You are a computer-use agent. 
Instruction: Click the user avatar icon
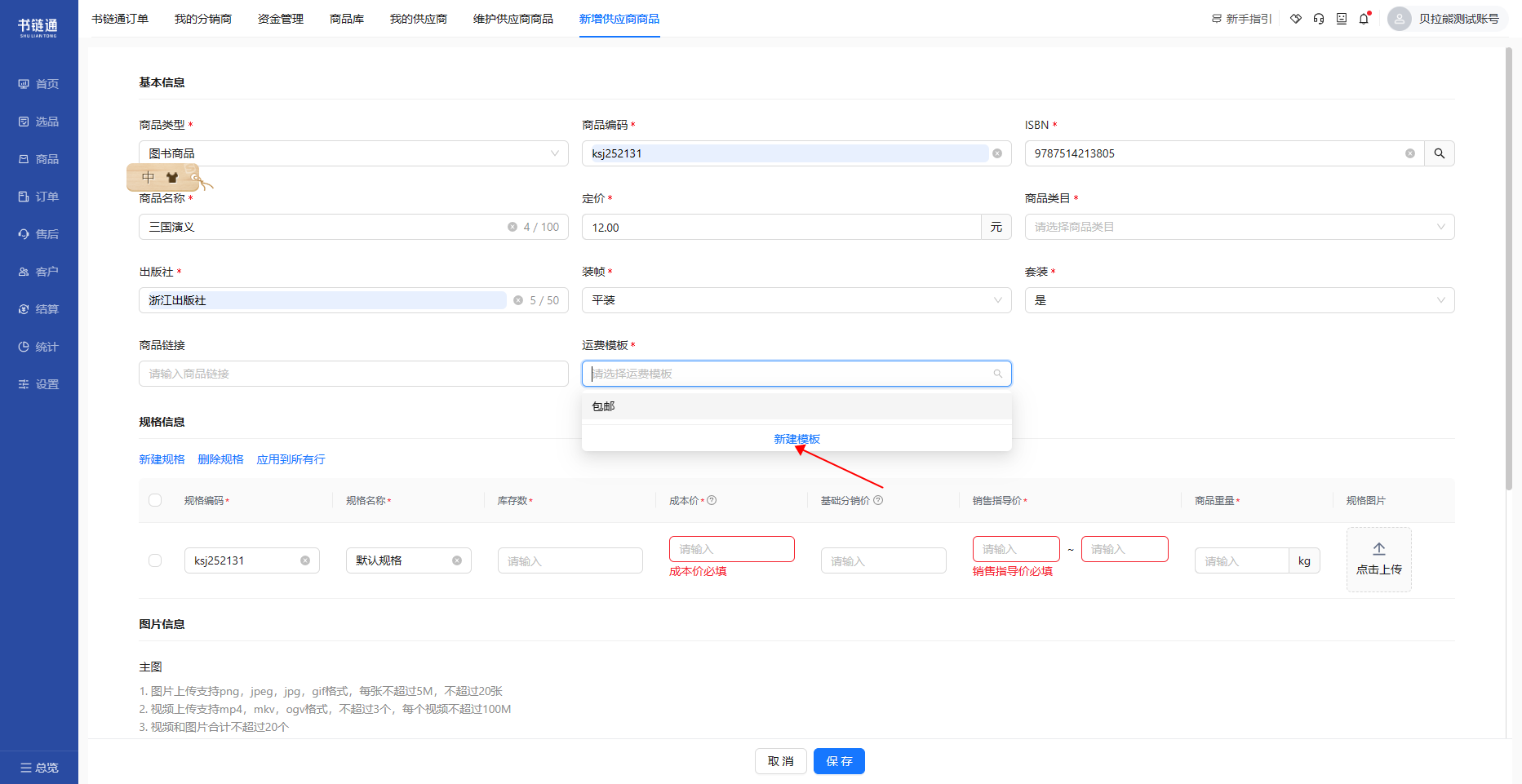point(1400,19)
